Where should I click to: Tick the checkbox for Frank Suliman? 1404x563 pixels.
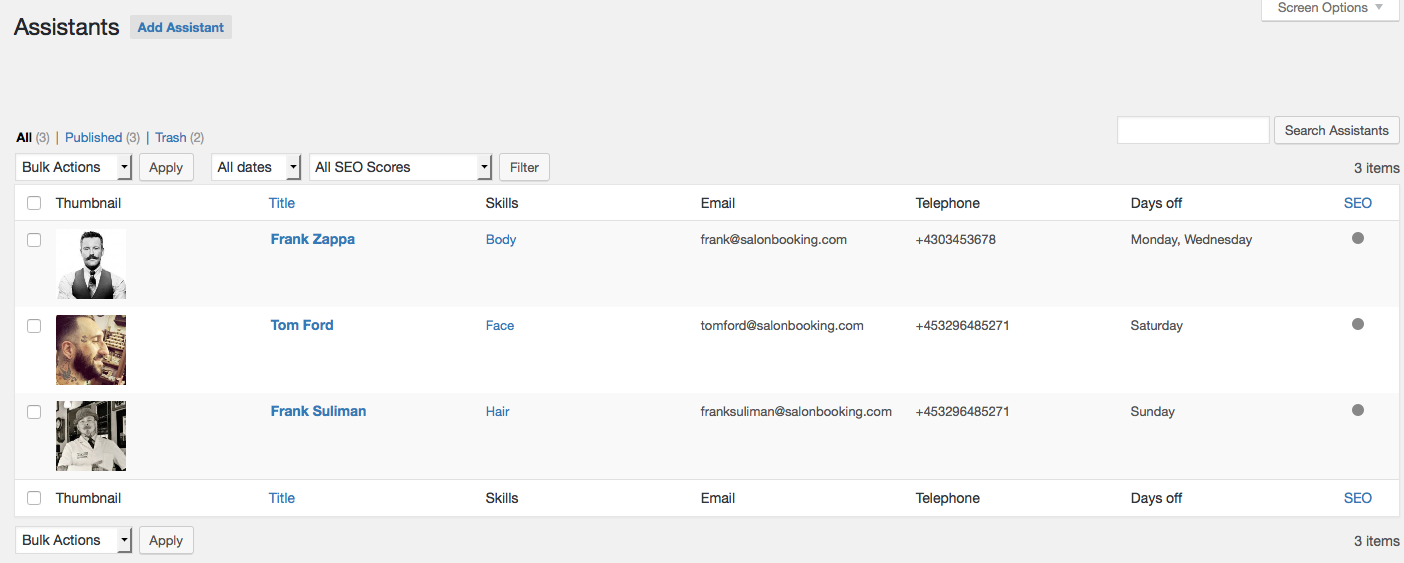tap(34, 412)
